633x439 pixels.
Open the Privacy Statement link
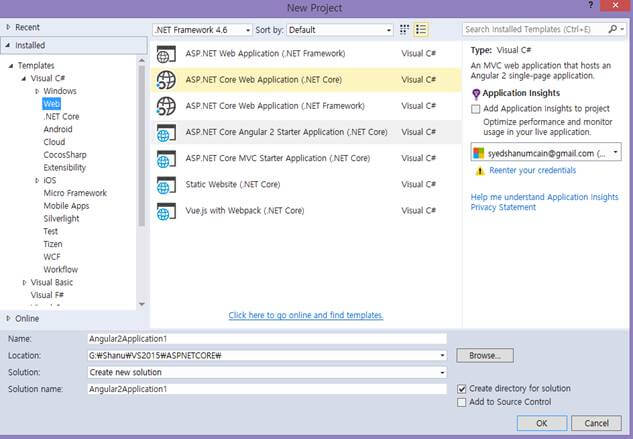[503, 208]
